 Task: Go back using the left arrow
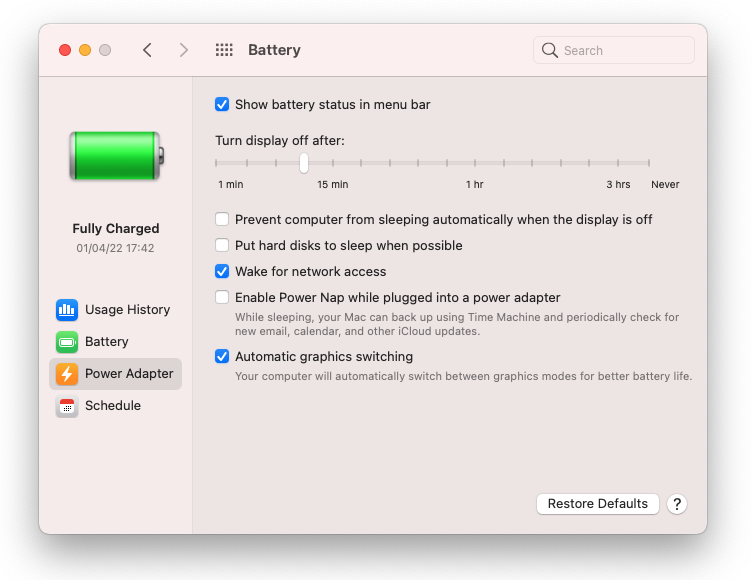pos(147,50)
